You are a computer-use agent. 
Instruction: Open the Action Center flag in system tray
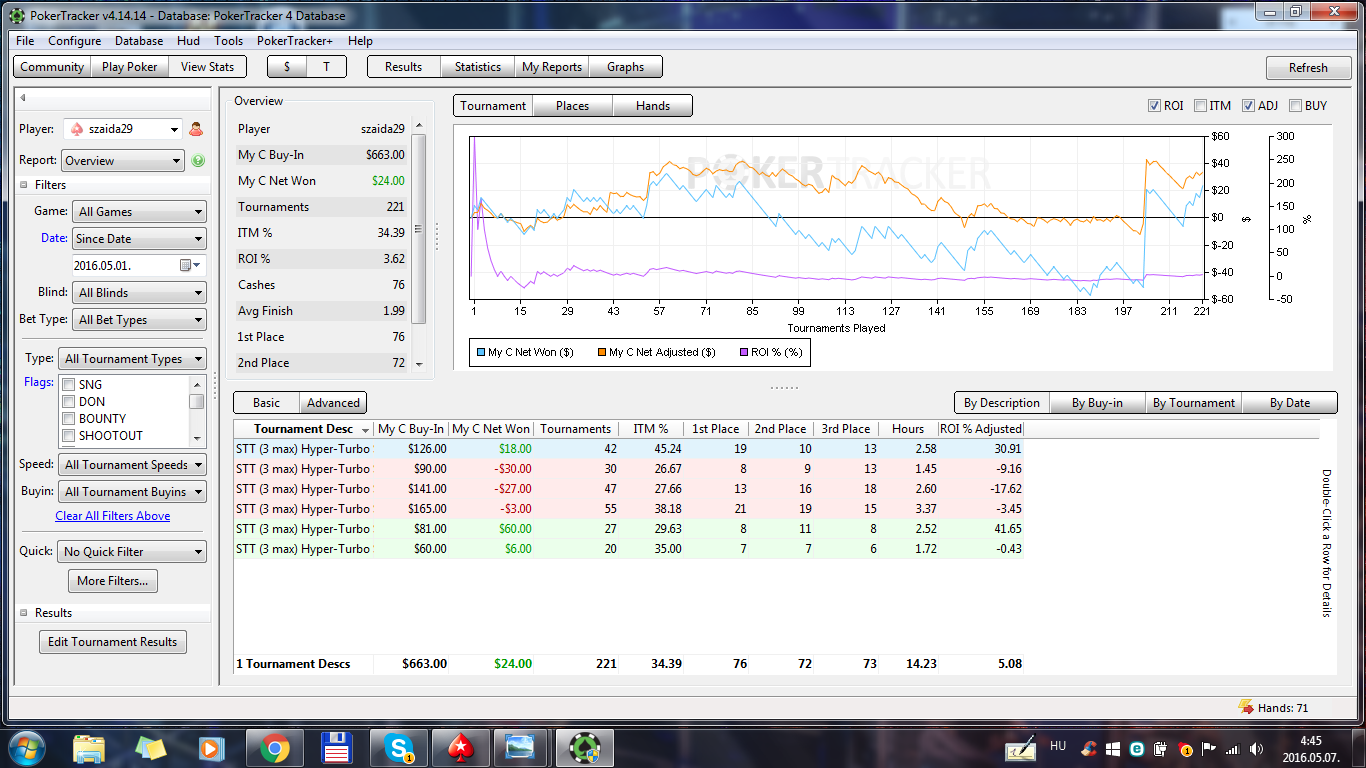point(1209,749)
